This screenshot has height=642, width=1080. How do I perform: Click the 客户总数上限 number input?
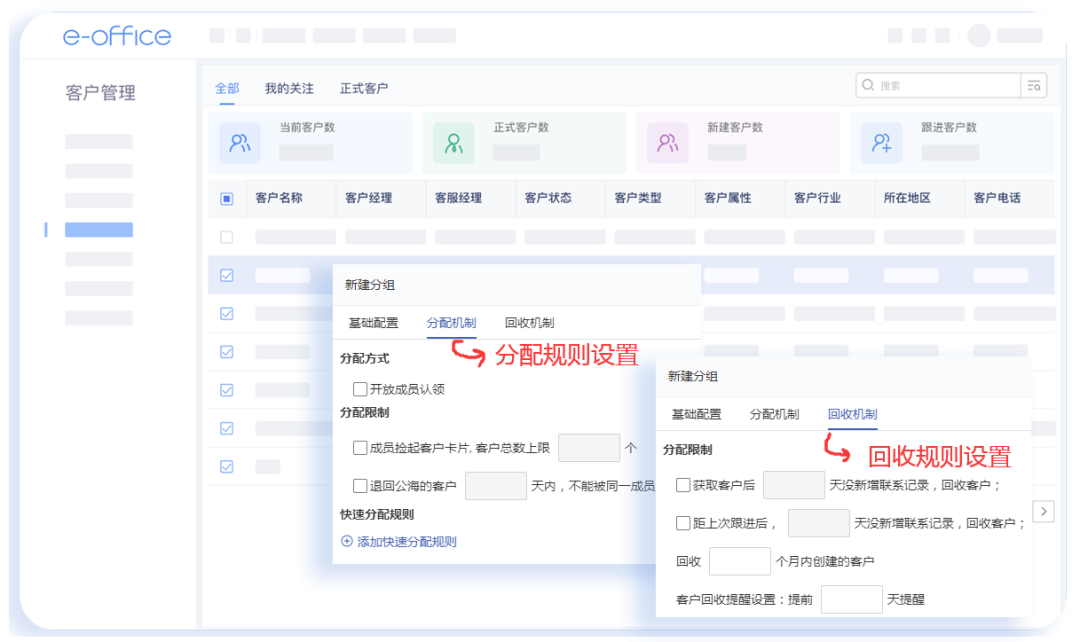click(589, 448)
